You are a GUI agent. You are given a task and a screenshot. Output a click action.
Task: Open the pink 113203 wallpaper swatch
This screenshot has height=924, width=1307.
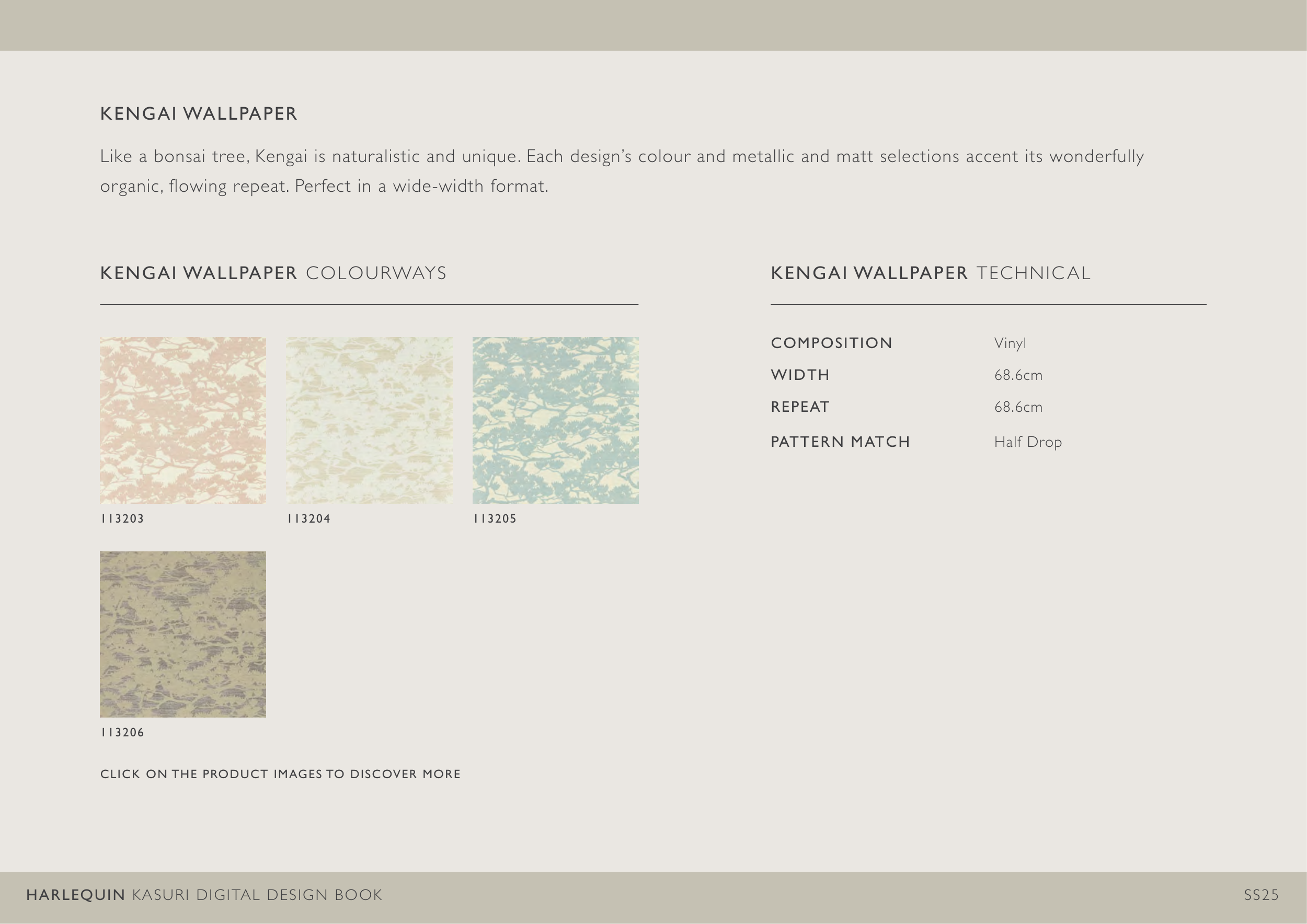click(183, 420)
